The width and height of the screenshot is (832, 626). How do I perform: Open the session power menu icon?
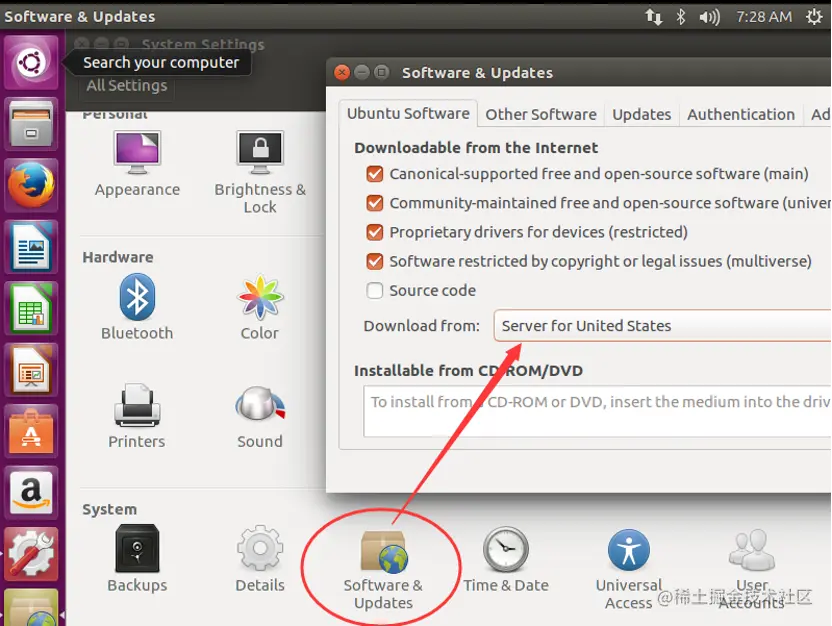click(814, 17)
